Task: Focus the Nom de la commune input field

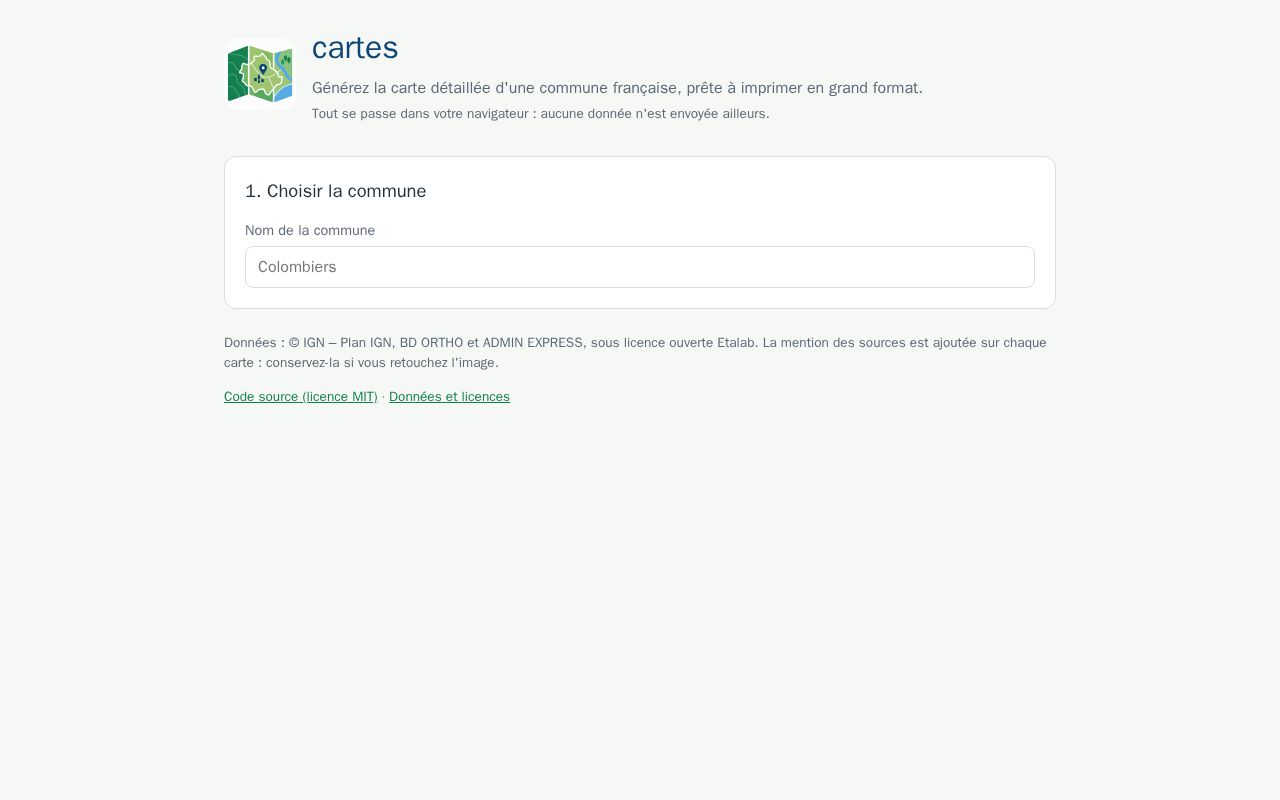Action: click(640, 267)
